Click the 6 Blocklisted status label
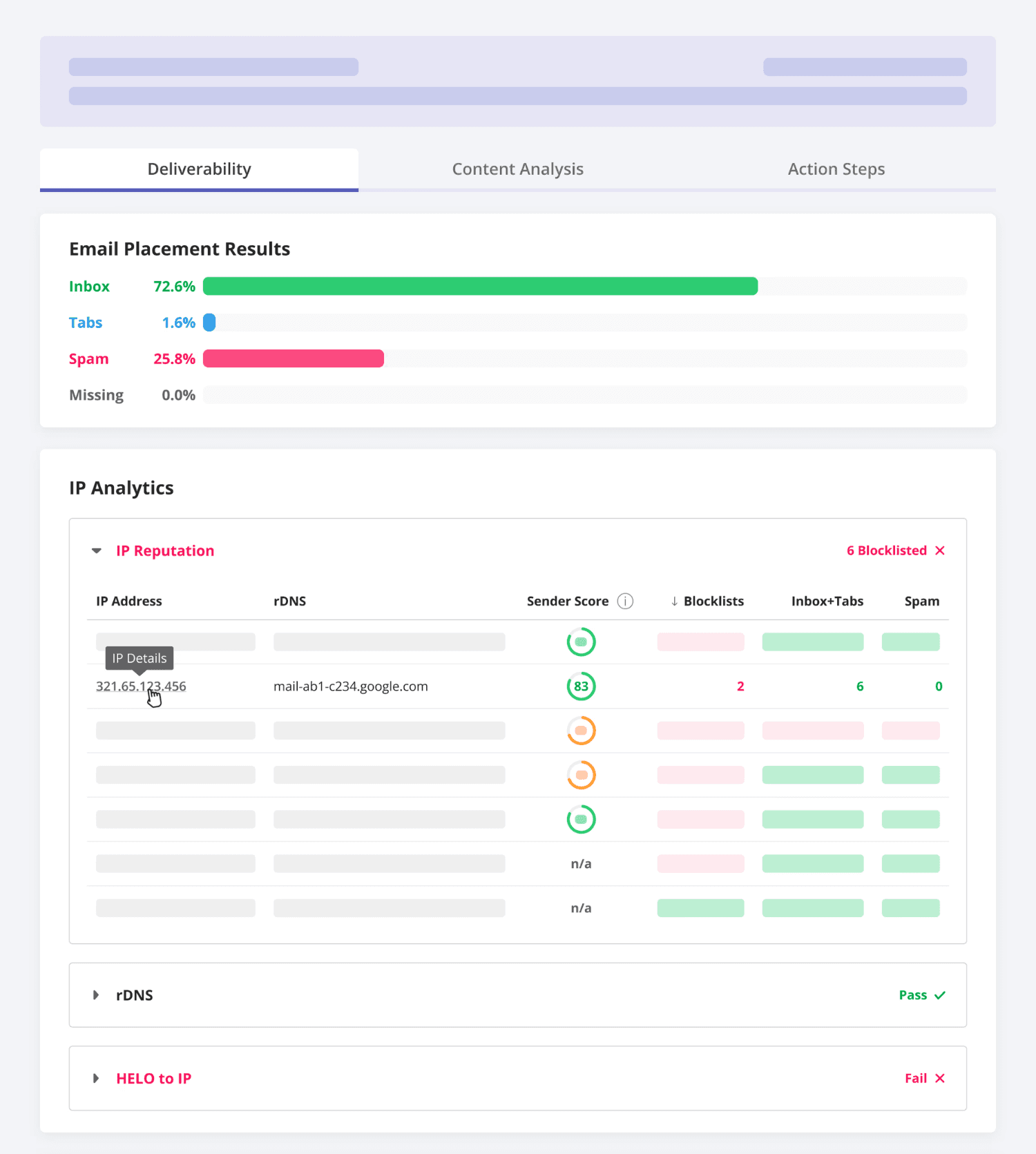This screenshot has height=1154, width=1036. [x=887, y=550]
